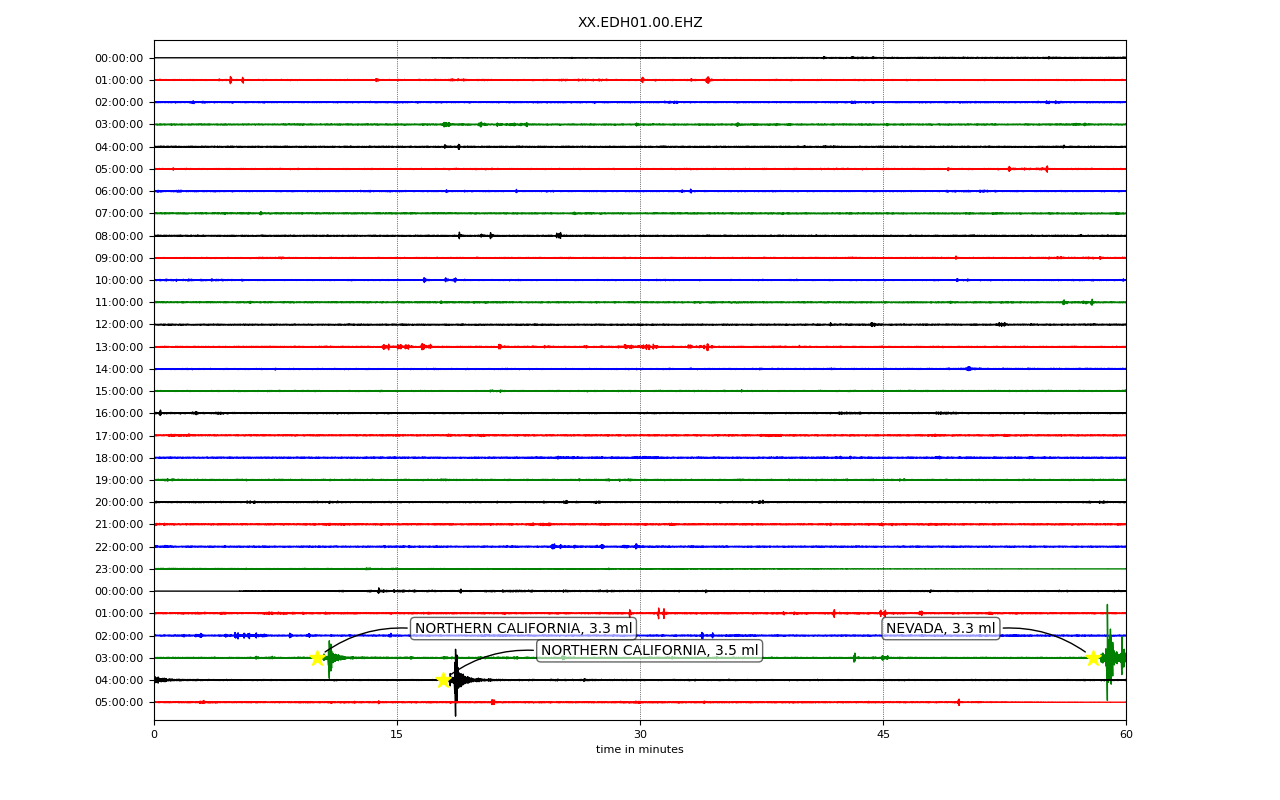Click the large black waveform burst on the 04:00:00 trace

click(x=456, y=682)
